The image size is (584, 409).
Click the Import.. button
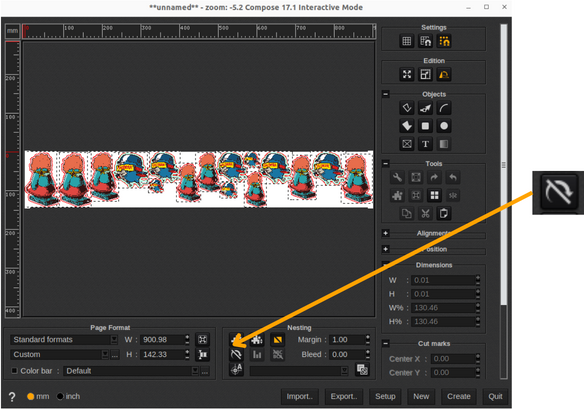coord(299,396)
